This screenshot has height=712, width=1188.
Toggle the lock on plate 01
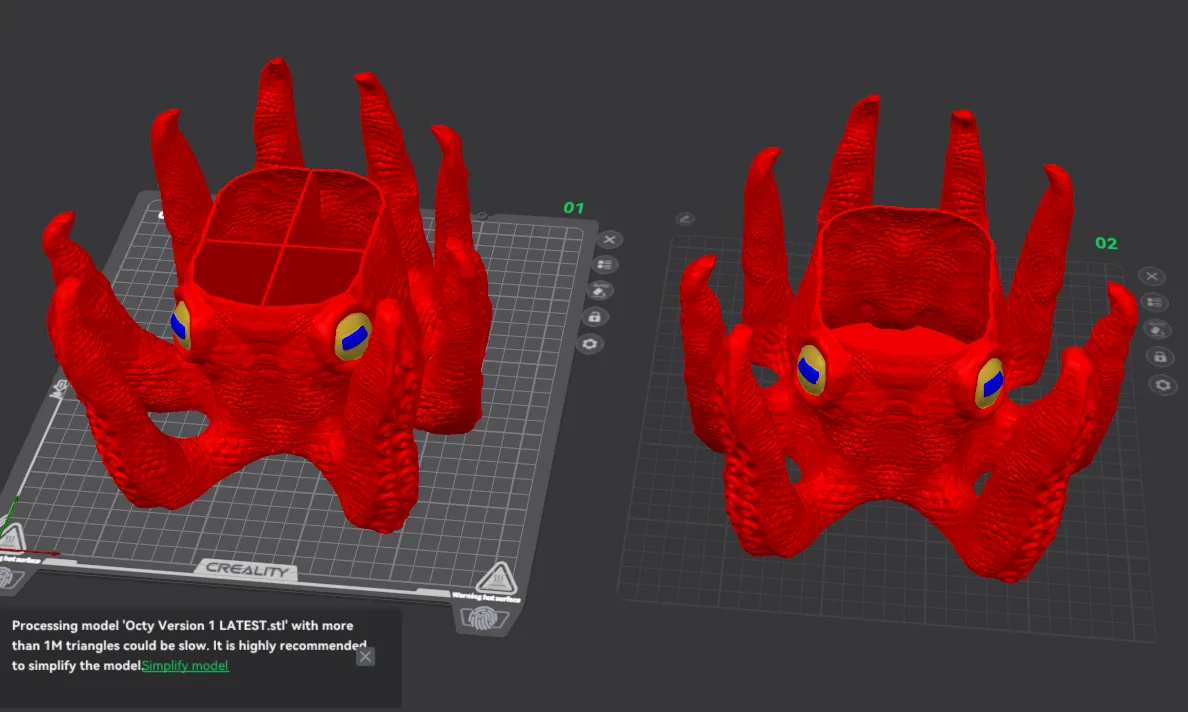click(595, 317)
